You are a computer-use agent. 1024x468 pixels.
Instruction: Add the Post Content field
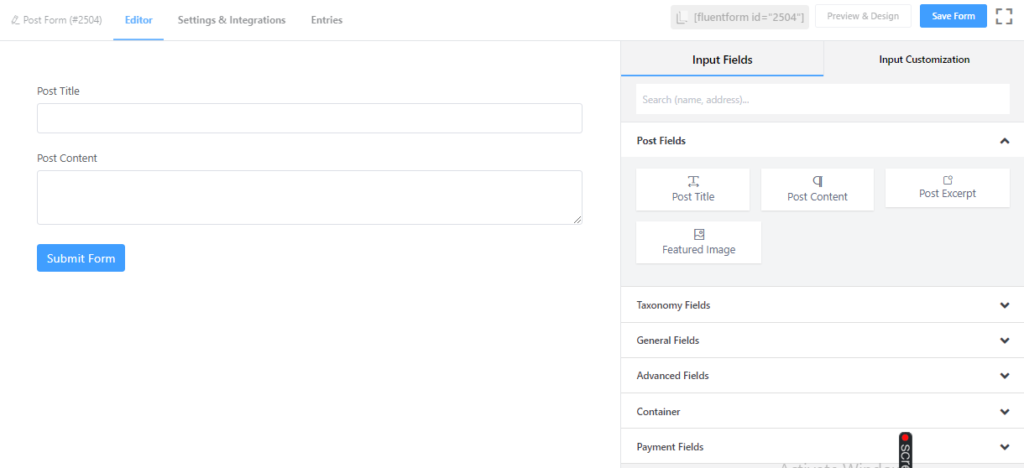(817, 189)
